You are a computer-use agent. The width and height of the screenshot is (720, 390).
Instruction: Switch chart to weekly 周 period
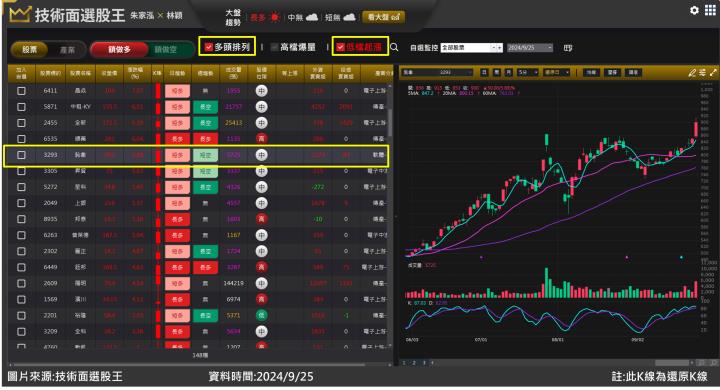point(496,73)
